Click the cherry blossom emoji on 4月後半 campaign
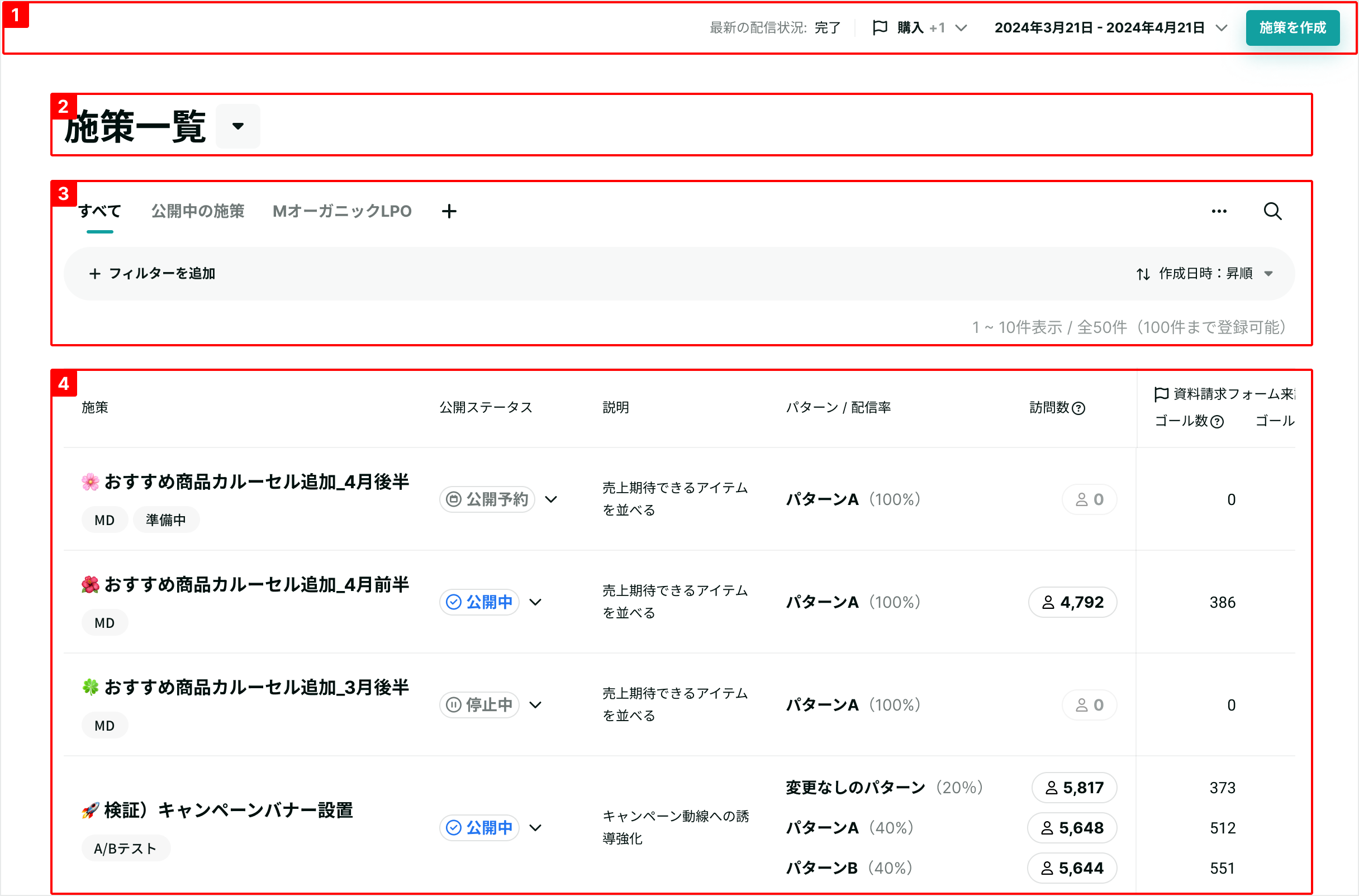Viewport: 1359px width, 896px height. 90,482
